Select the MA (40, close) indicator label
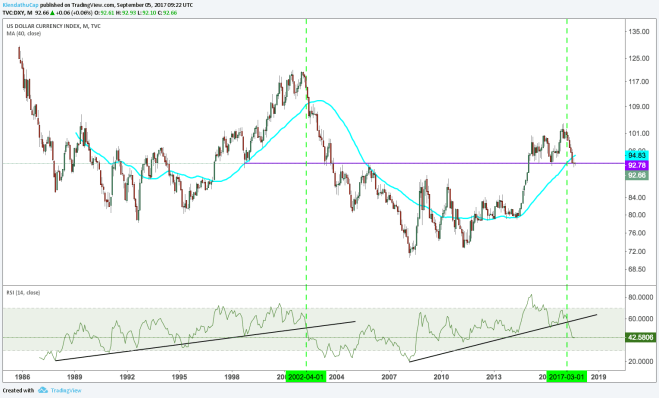 coord(24,33)
